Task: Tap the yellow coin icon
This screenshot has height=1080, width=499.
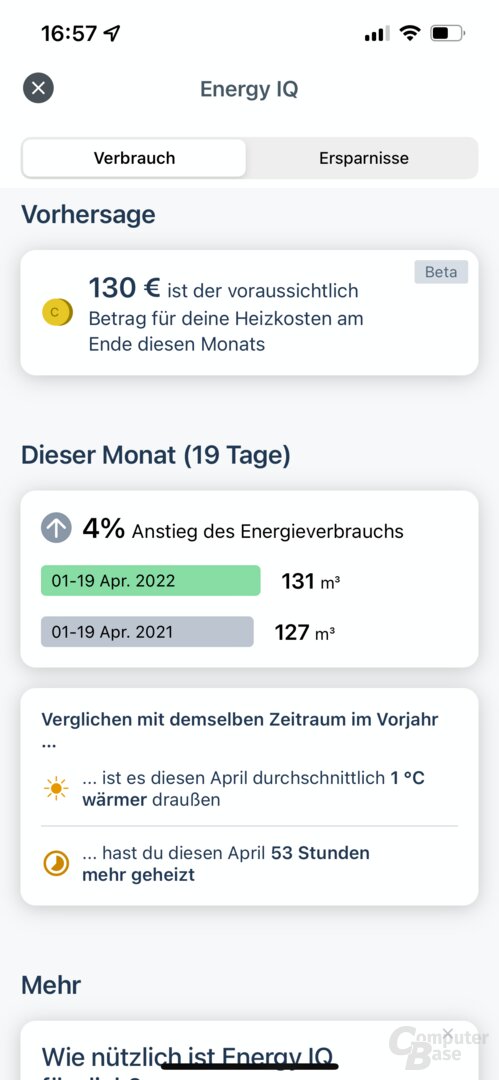Action: click(57, 313)
